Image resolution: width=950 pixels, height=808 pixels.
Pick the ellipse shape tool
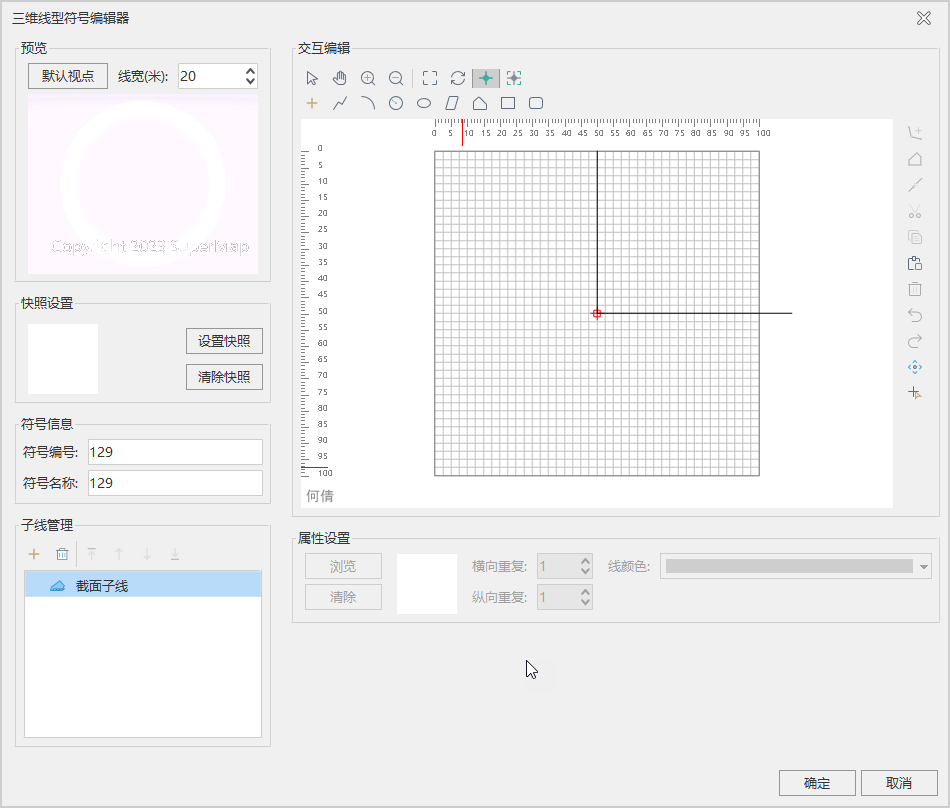point(424,103)
